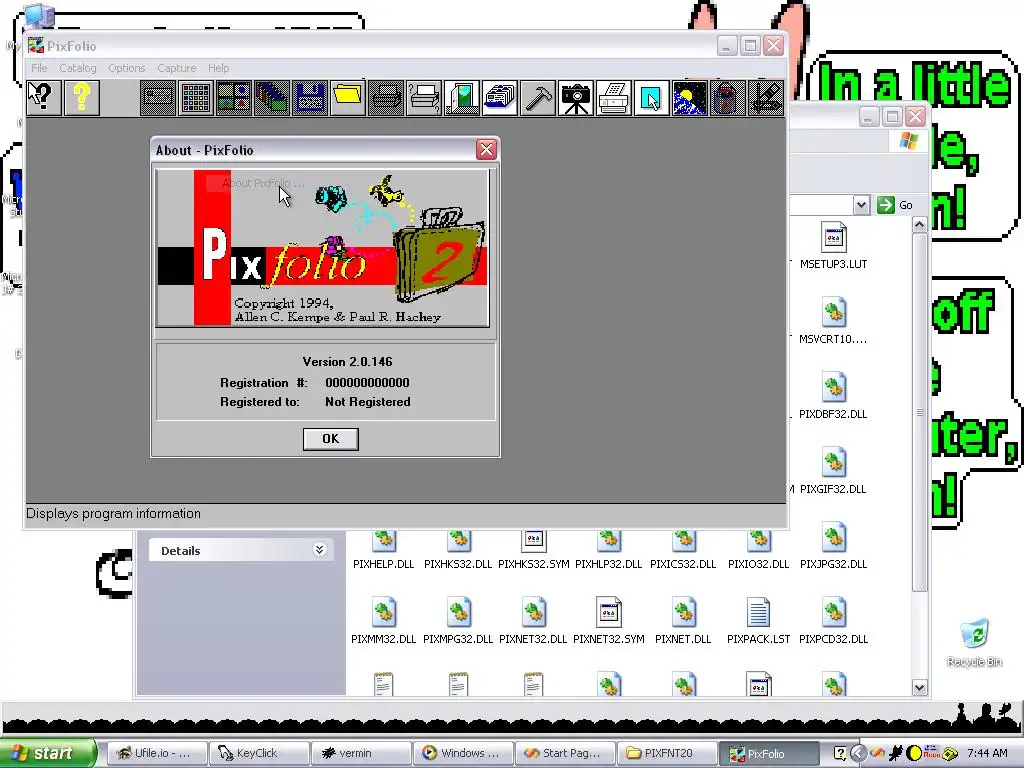Screen dimensions: 1024x768
Task: Click the gray eraser edit toolbar icon
Action: [765, 98]
